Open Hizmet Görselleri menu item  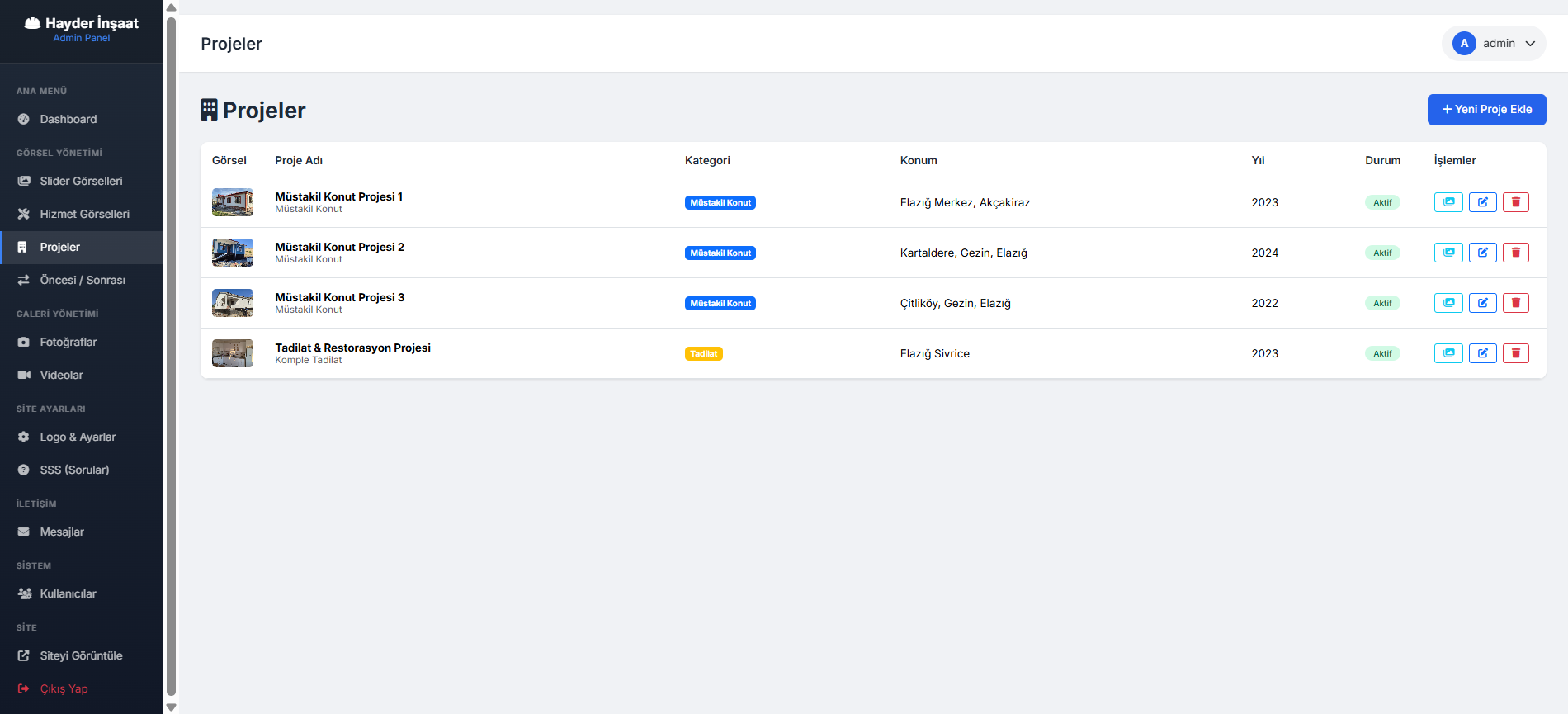pyautogui.click(x=82, y=215)
